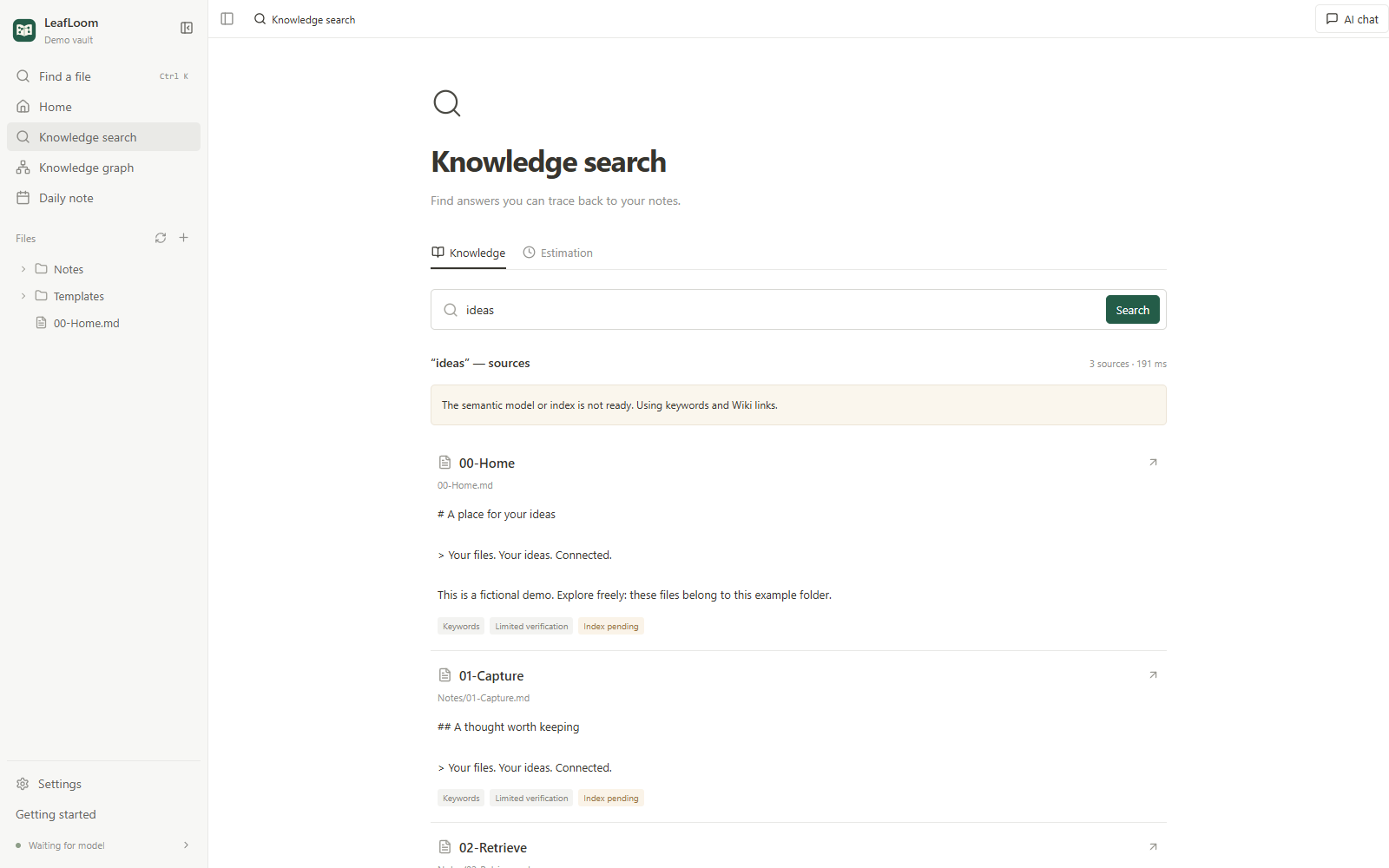Open 01-Capture result title
Image resolution: width=1389 pixels, height=868 pixels.
491,676
